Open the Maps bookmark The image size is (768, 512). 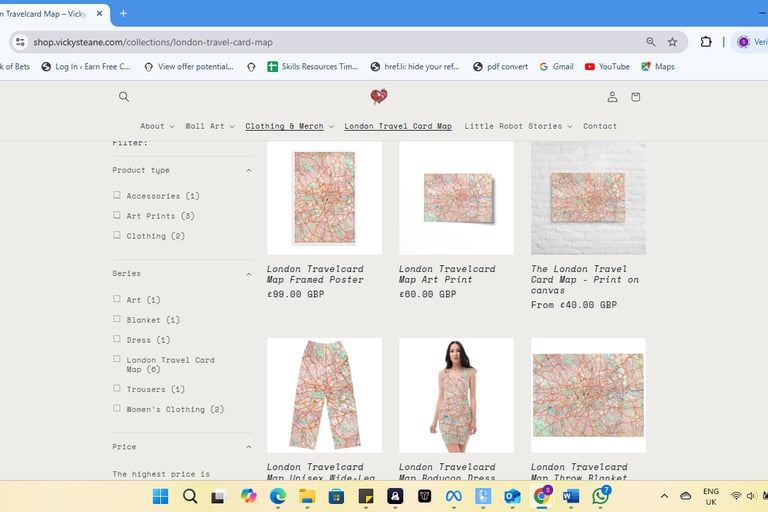click(x=658, y=67)
